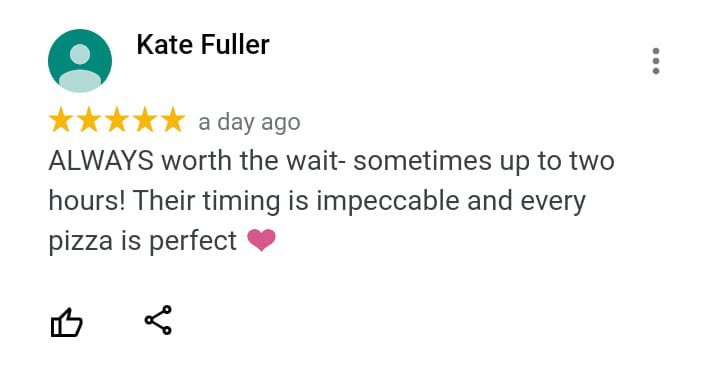This screenshot has height=389, width=720.
Task: Select the third gold rating star
Action: (x=117, y=119)
